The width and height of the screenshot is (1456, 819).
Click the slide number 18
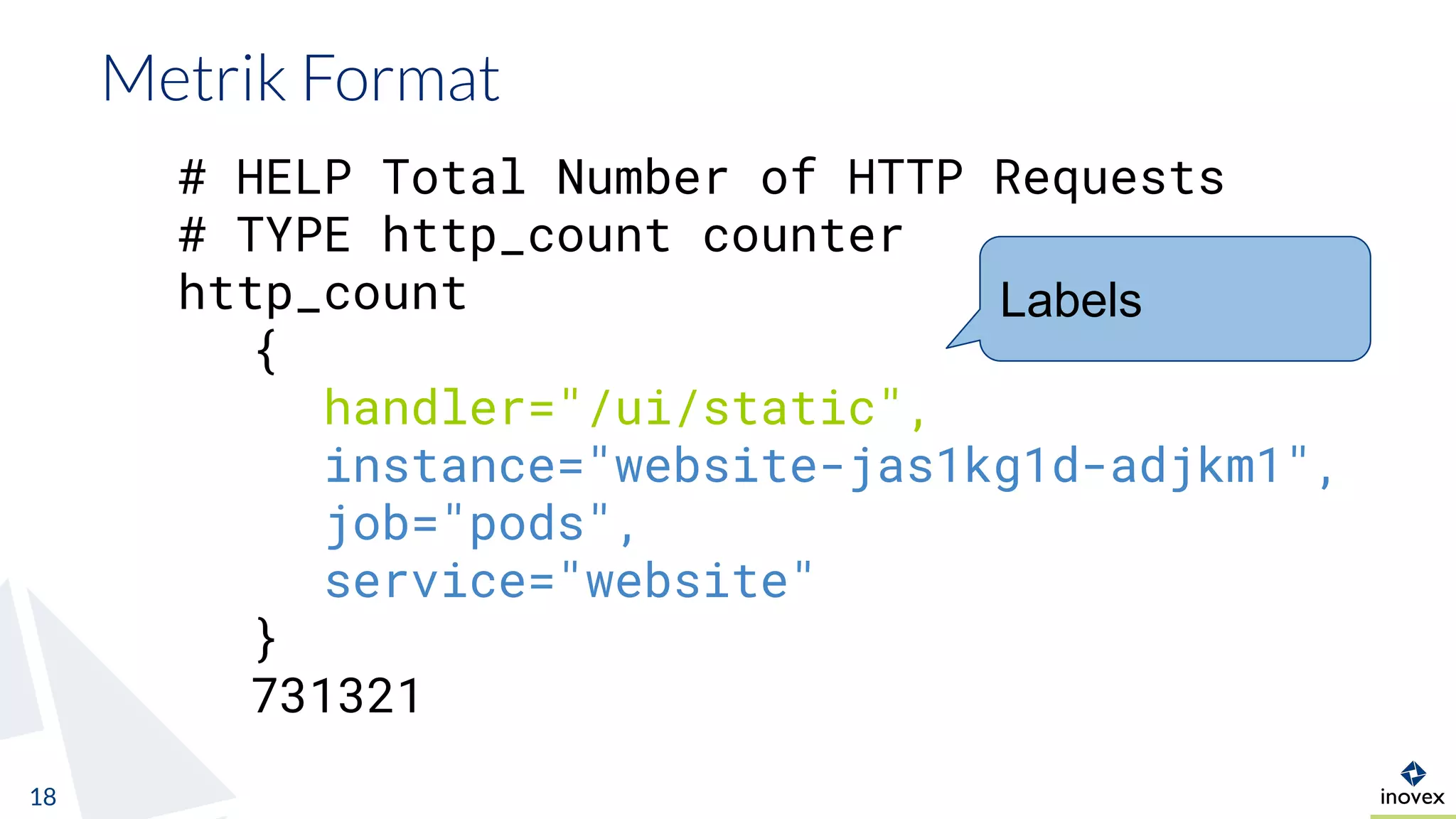tap(43, 797)
